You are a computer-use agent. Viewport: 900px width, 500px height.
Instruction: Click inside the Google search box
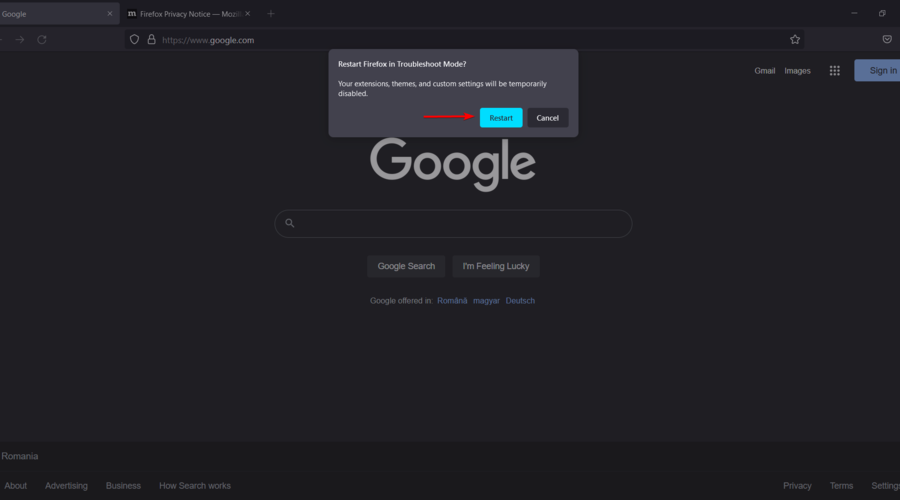coord(453,223)
